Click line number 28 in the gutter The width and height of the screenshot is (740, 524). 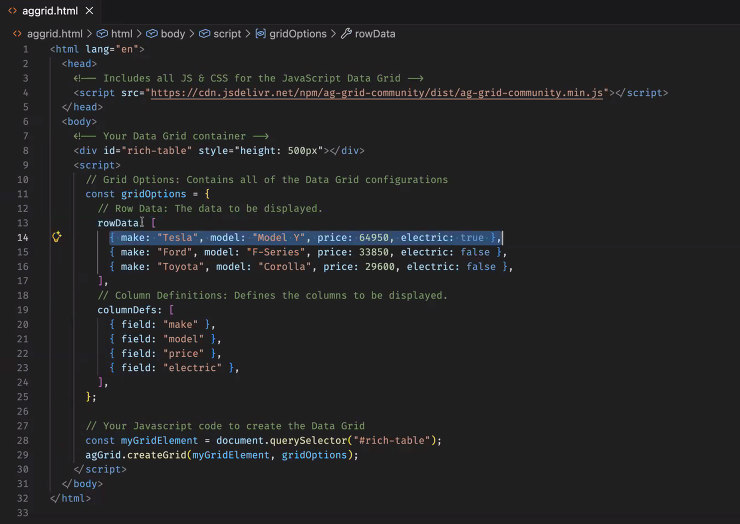22,440
